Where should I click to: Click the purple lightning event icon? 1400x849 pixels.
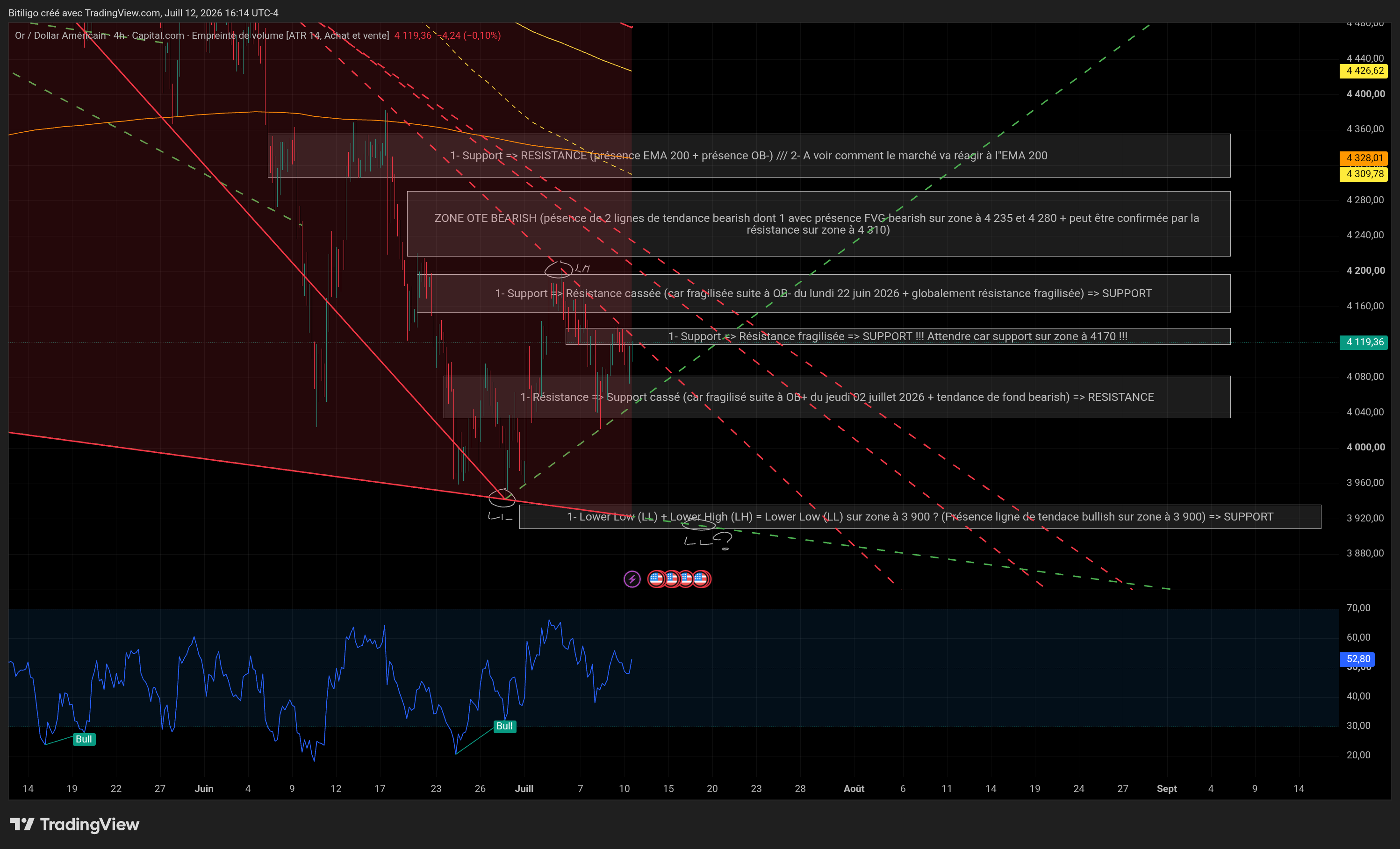632,578
